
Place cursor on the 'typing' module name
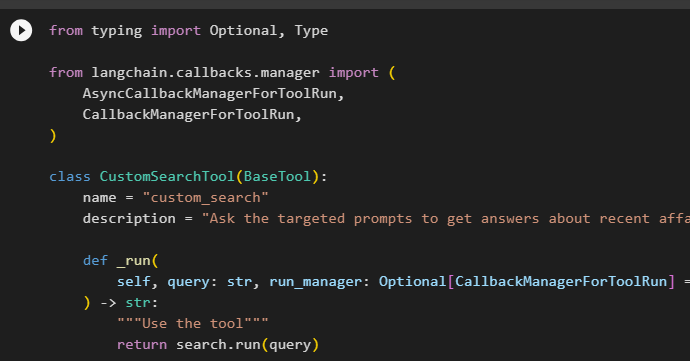117,31
